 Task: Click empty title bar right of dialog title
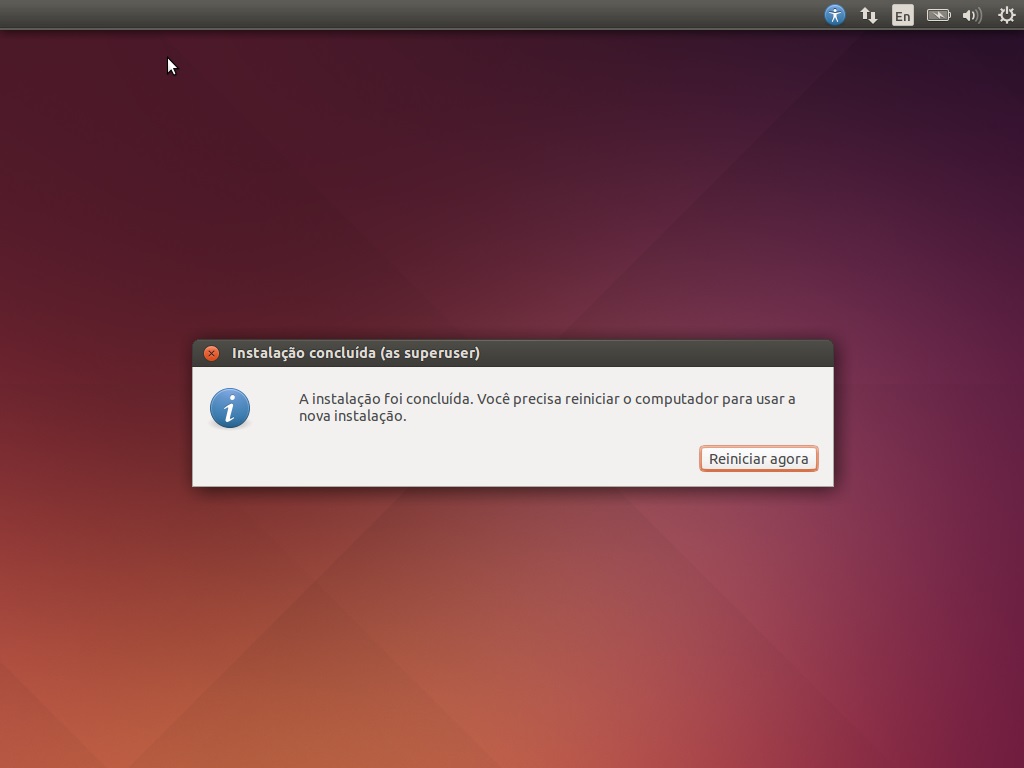pyautogui.click(x=650, y=353)
